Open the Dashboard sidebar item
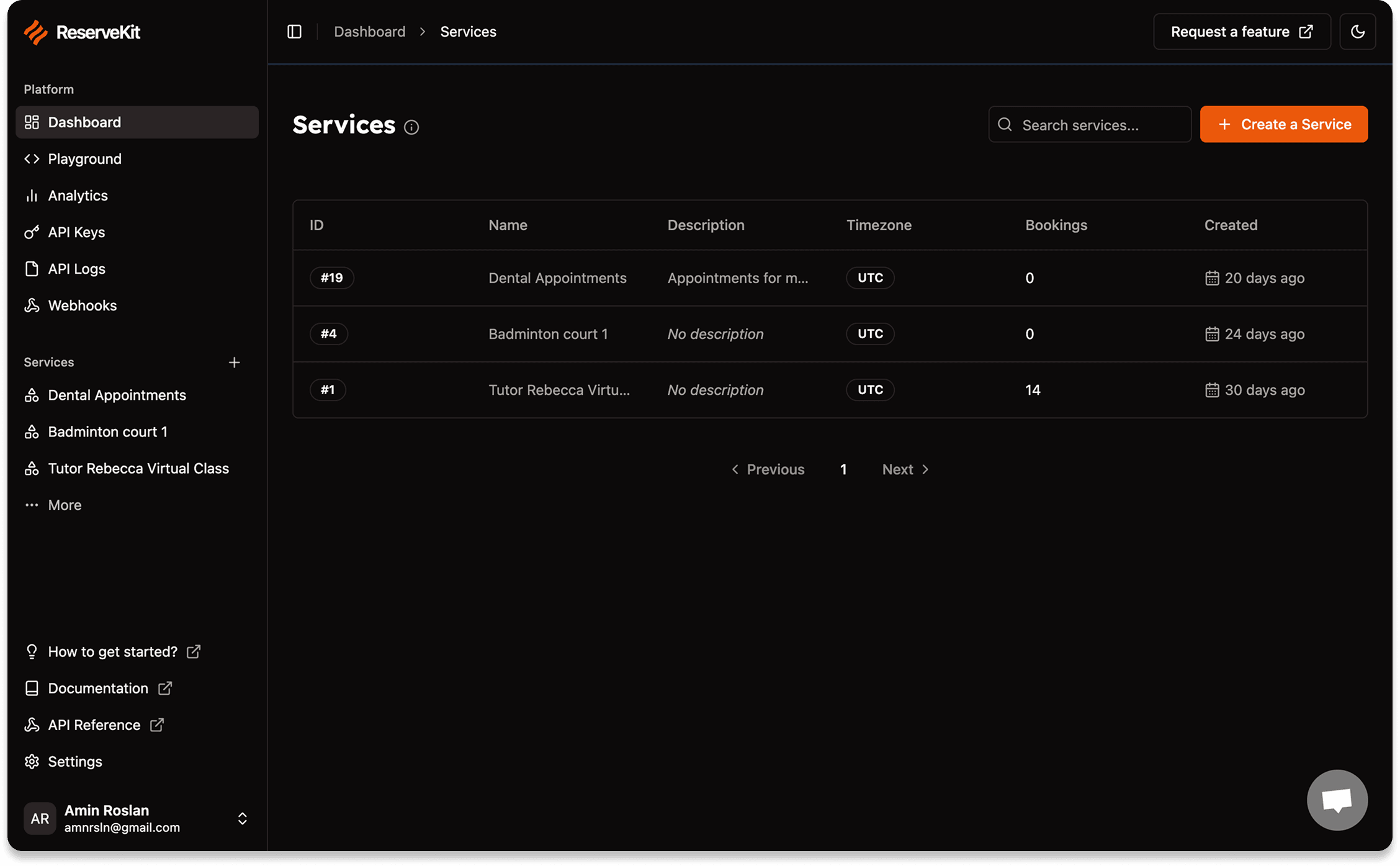The image size is (1400, 866). click(x=137, y=122)
